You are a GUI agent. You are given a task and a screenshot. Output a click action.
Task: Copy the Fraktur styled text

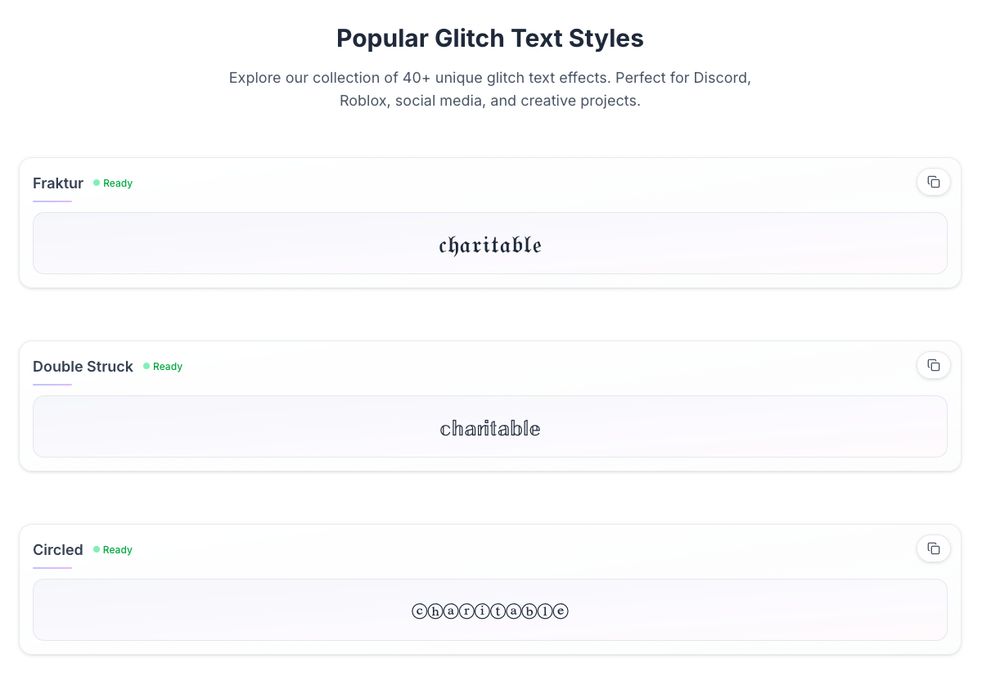pos(933,182)
